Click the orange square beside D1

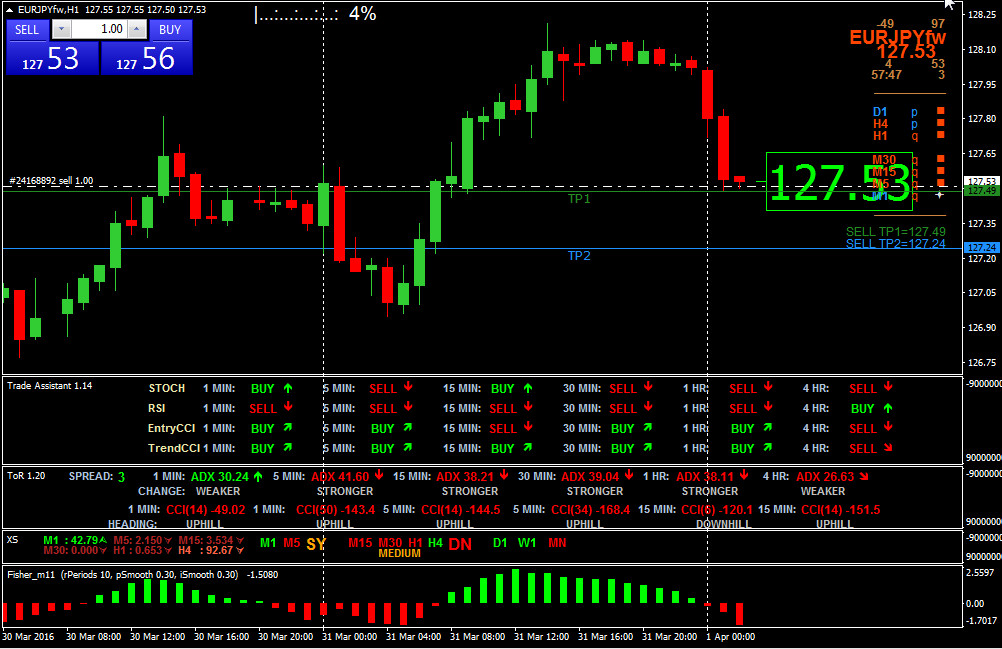941,111
